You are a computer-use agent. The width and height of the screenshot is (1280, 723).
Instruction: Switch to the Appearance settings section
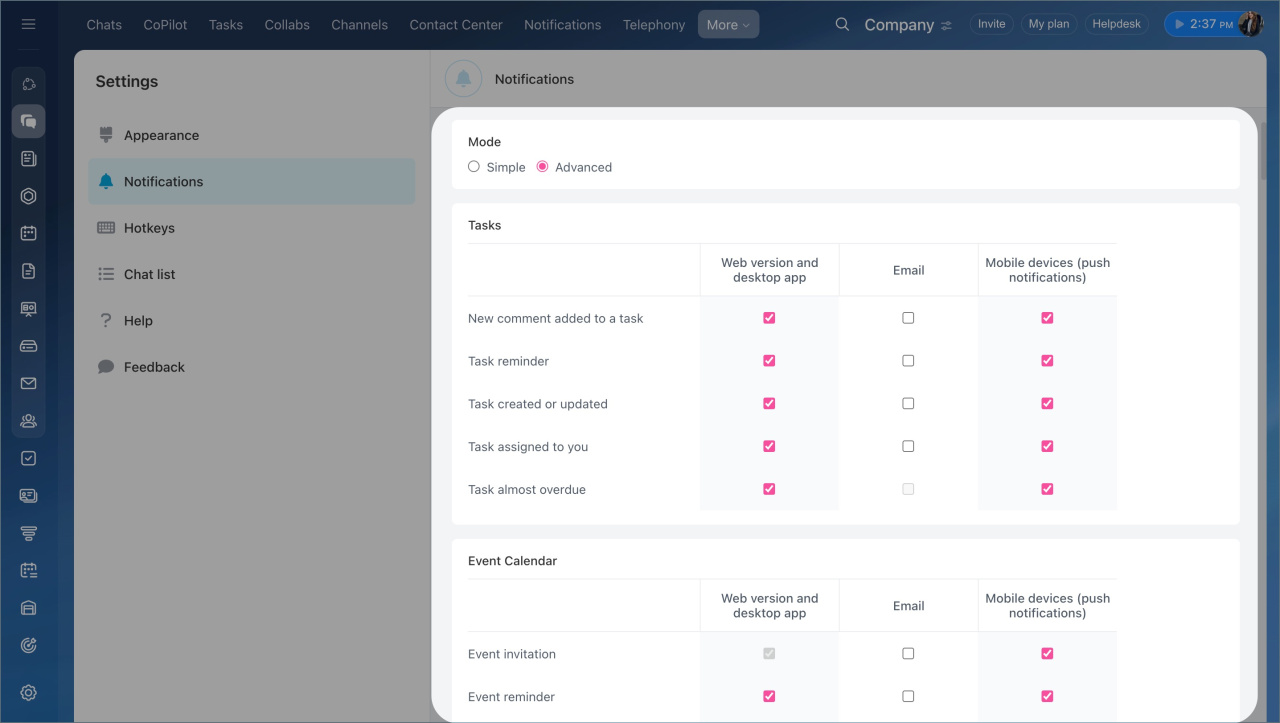[161, 135]
